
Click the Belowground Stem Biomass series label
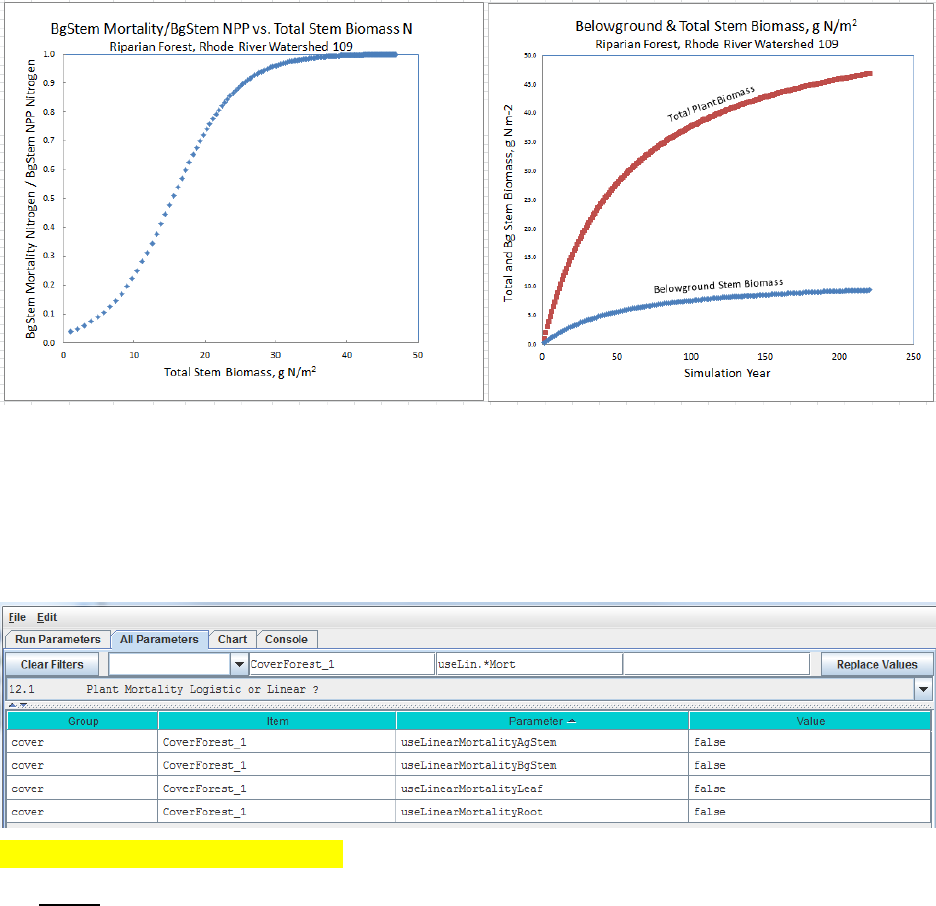(x=718, y=286)
